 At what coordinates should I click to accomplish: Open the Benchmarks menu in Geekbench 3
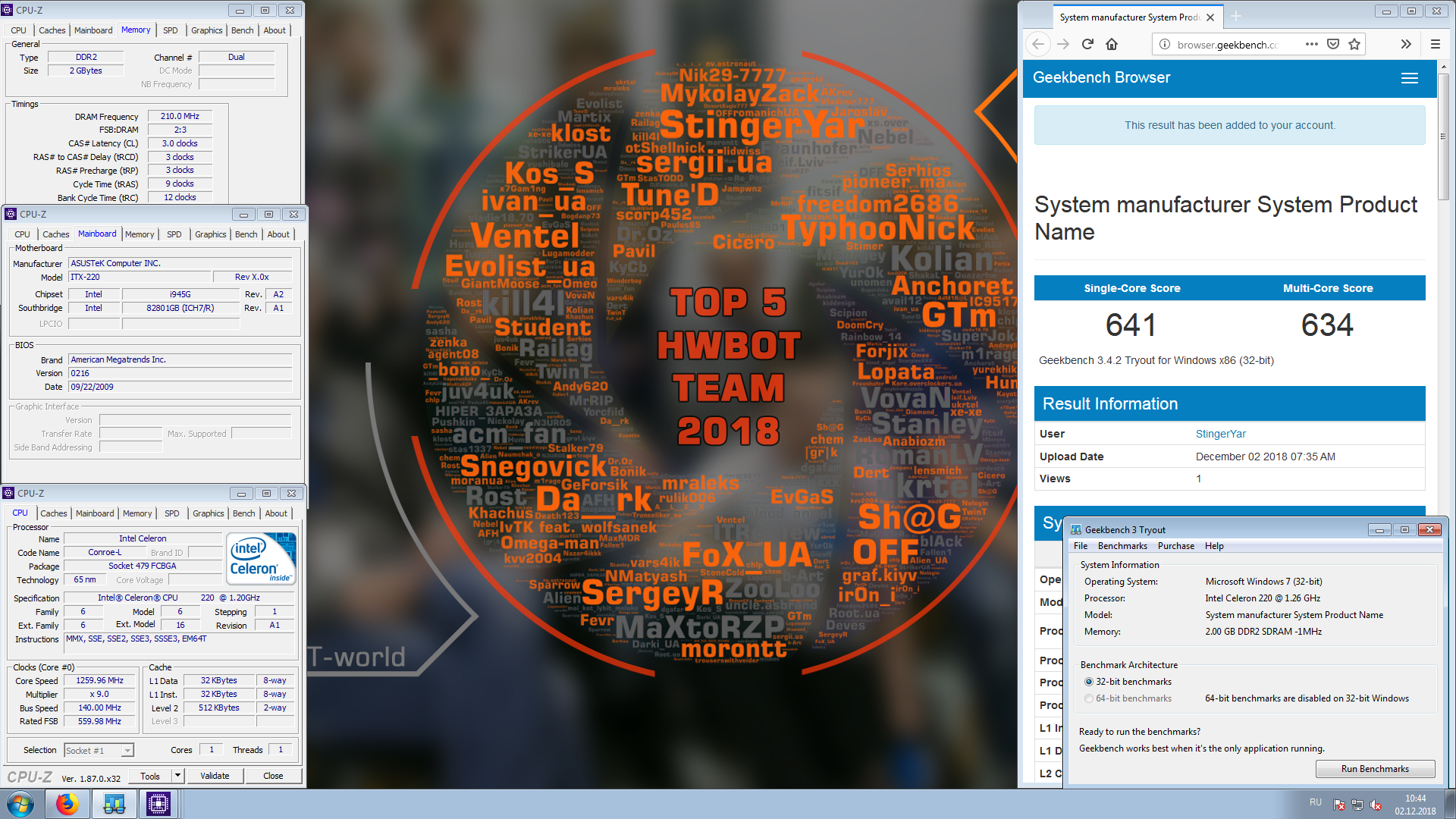1122,546
